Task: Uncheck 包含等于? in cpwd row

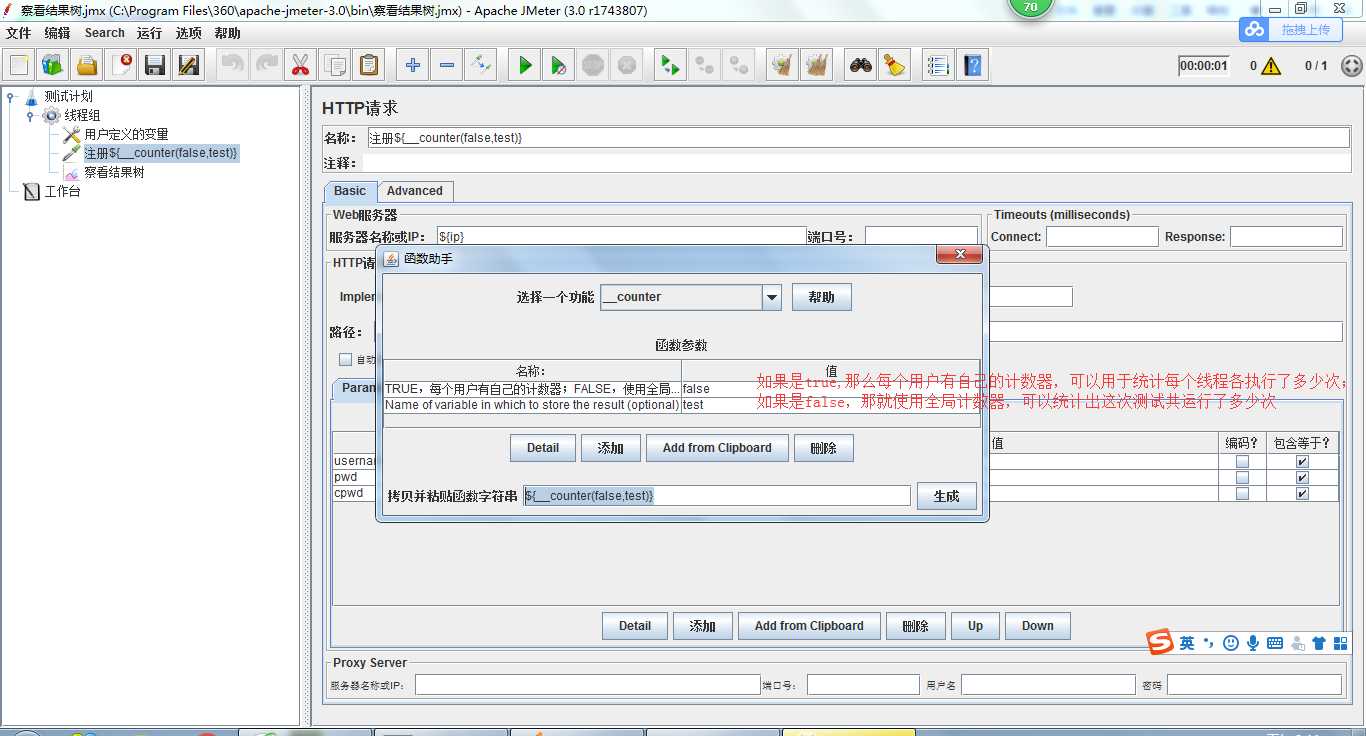Action: coord(1302,494)
